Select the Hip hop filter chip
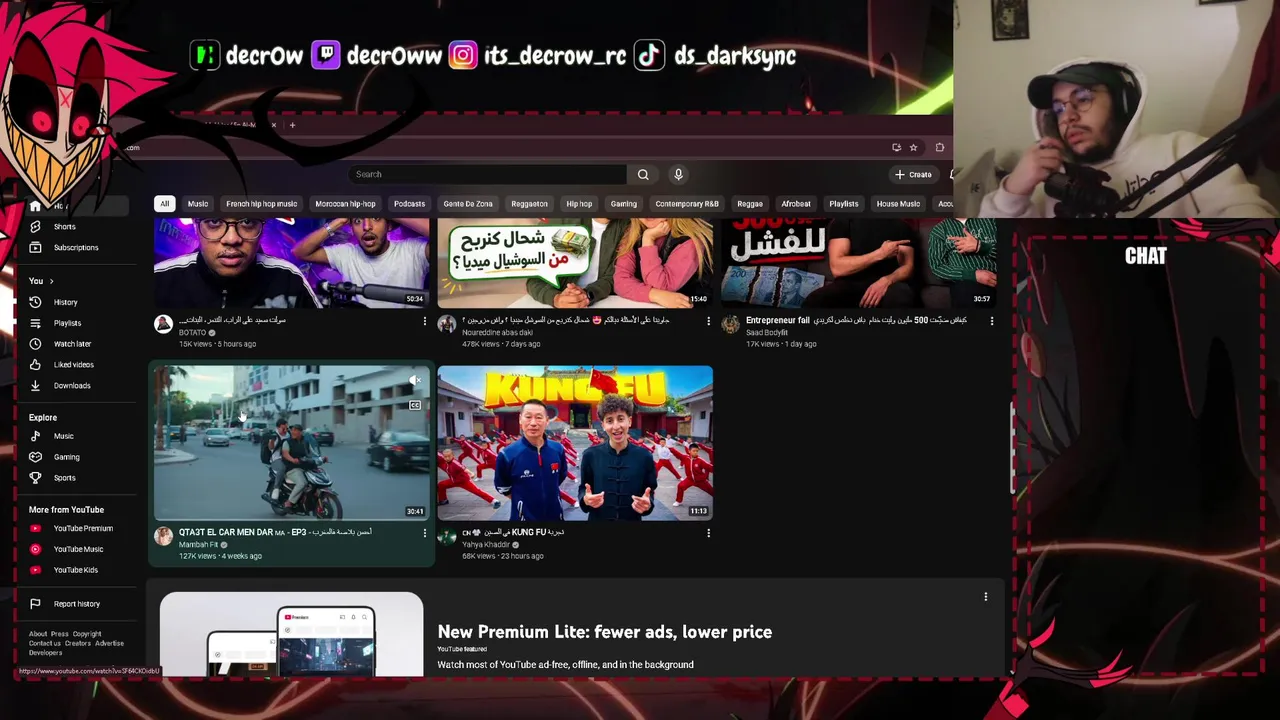The height and width of the screenshot is (720, 1280). pyautogui.click(x=579, y=204)
